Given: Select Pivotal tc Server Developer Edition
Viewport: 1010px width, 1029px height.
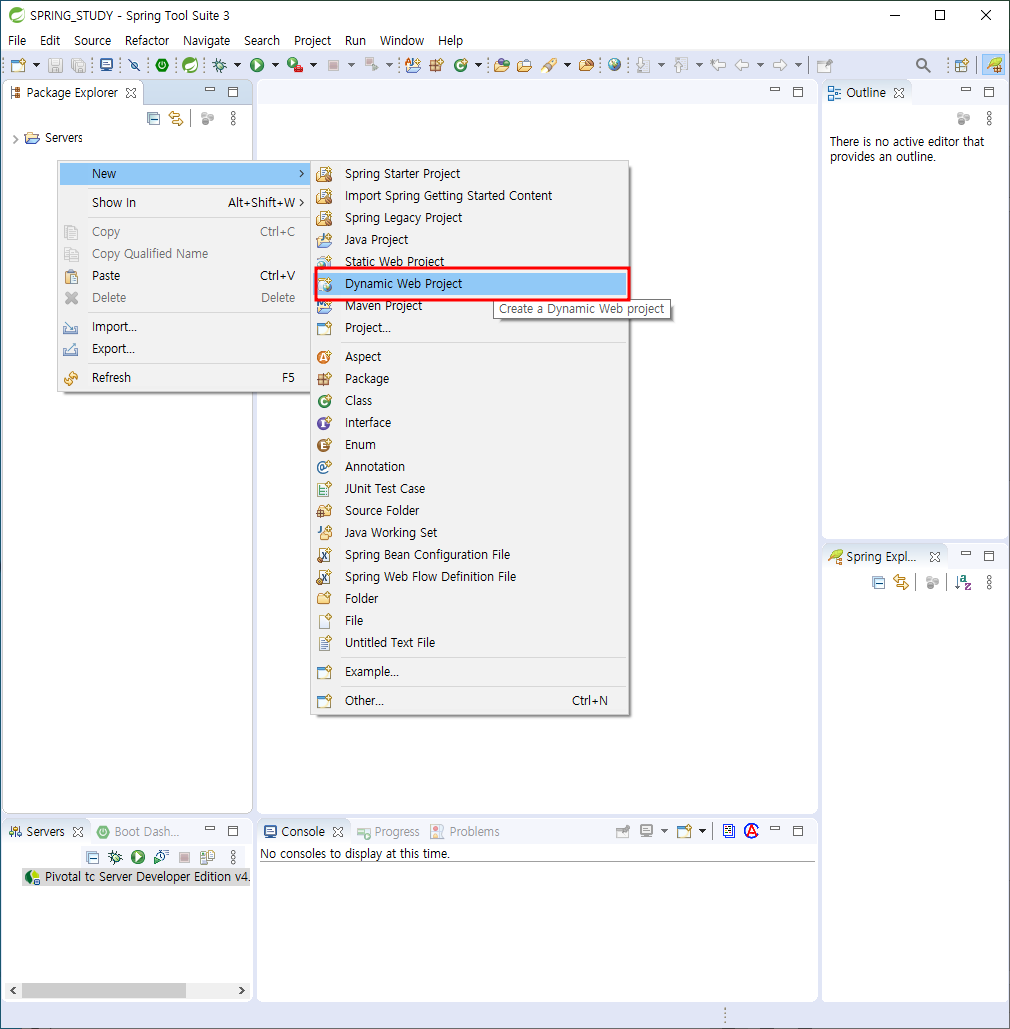Looking at the screenshot, I should (137, 877).
